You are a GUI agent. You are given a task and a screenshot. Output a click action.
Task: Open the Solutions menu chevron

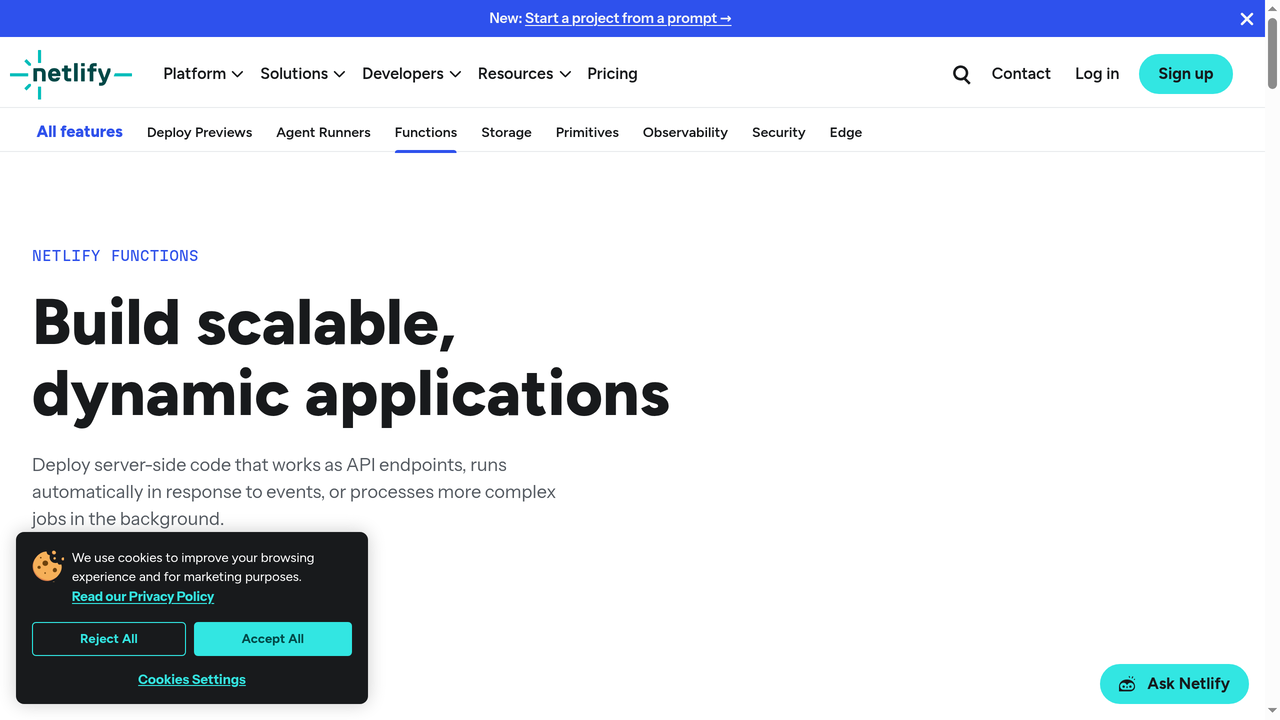340,74
